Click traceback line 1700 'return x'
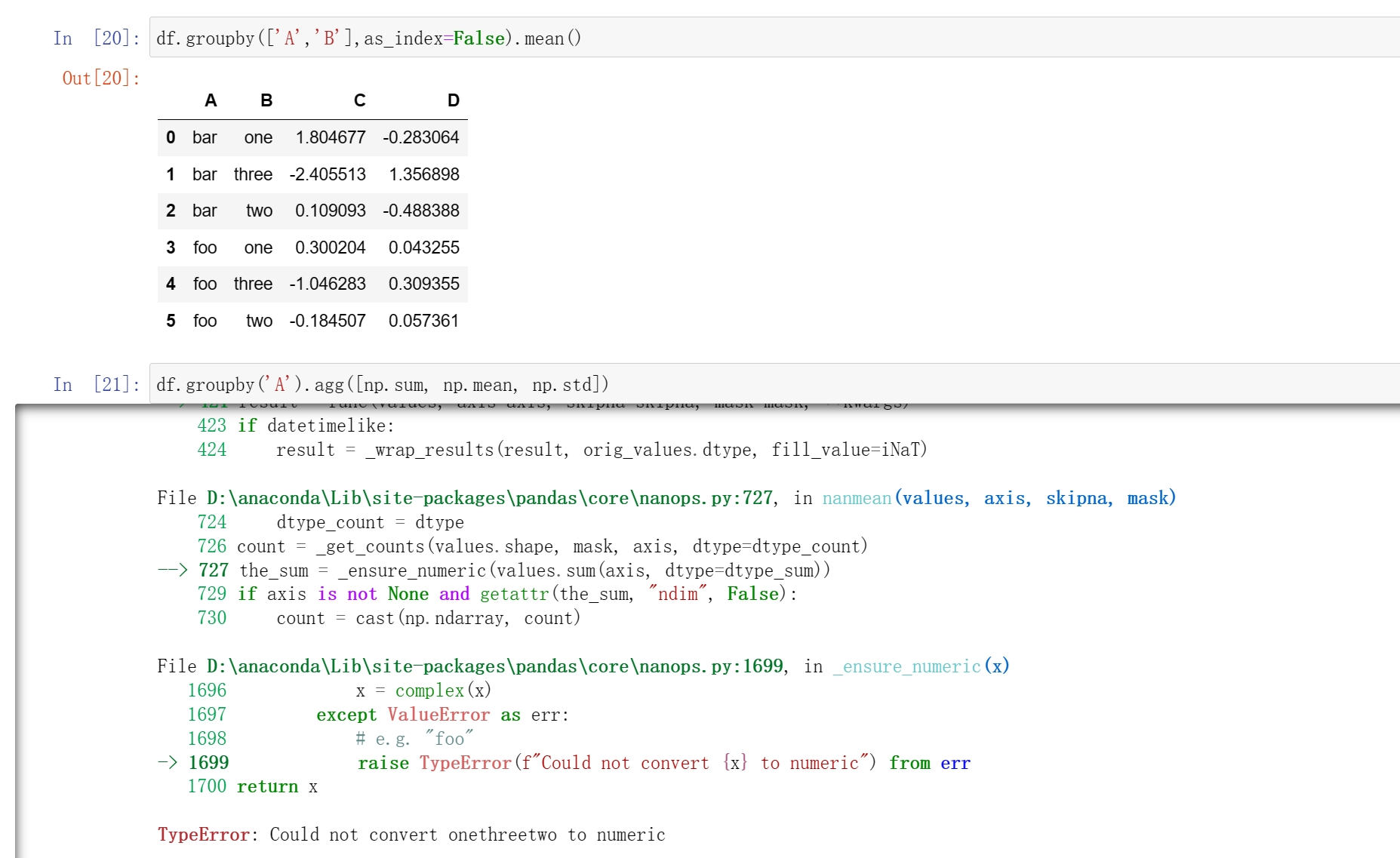Viewport: 1400px width, 858px height. click(x=277, y=786)
